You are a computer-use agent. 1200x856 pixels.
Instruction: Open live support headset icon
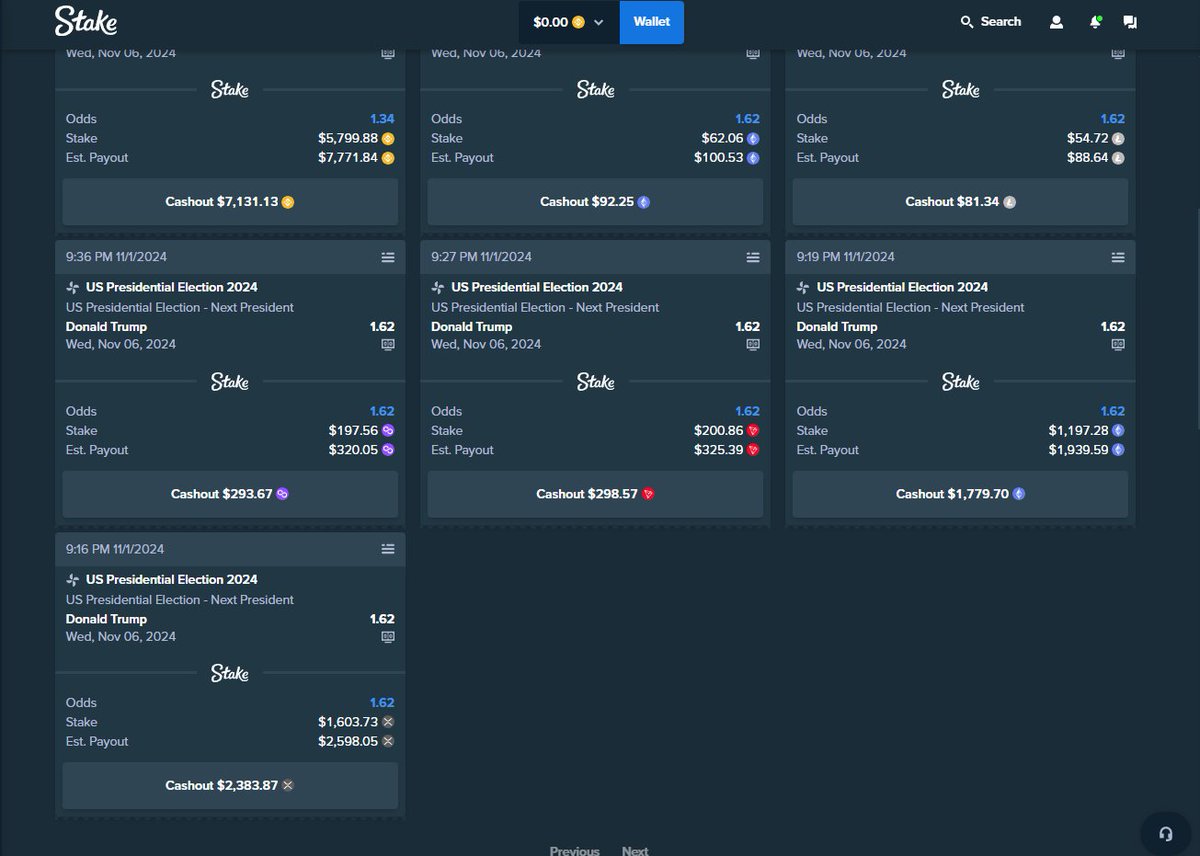[1166, 833]
